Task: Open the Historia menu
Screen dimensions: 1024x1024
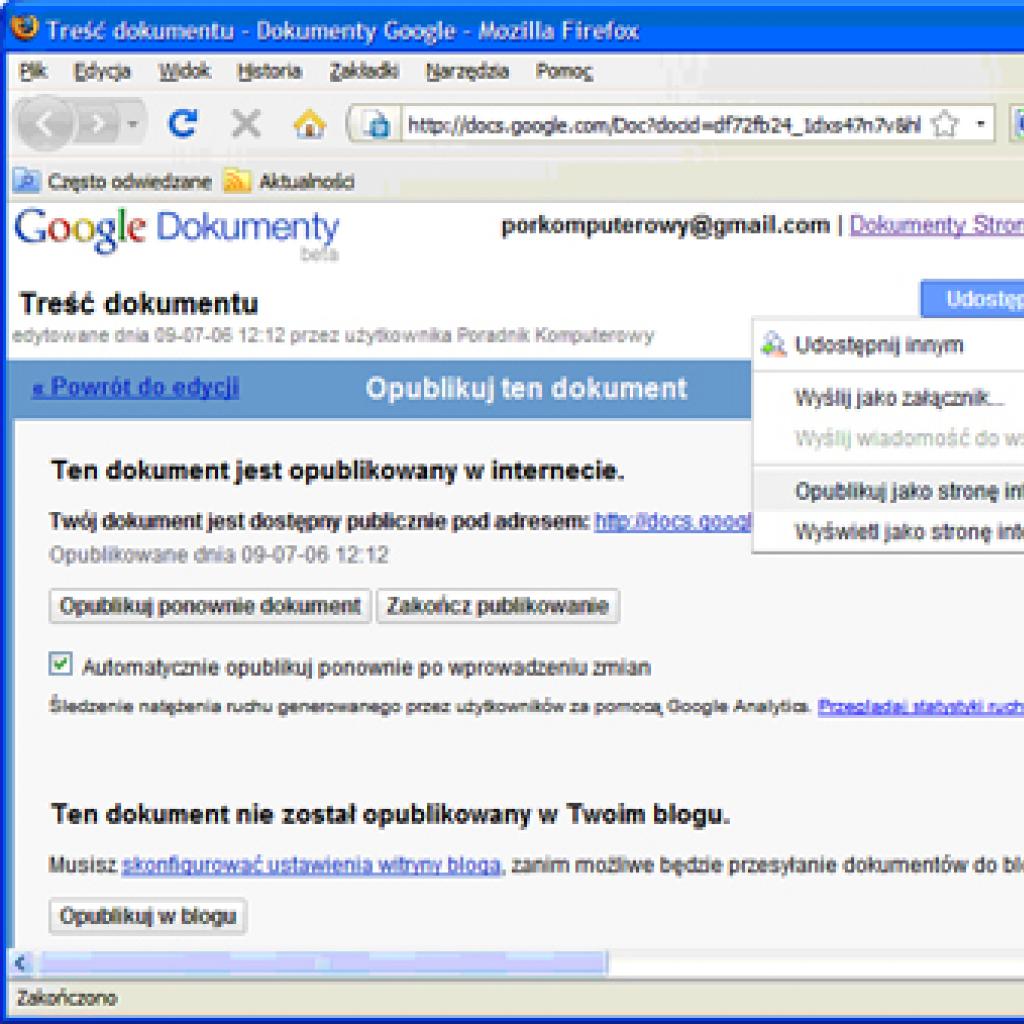Action: [269, 71]
